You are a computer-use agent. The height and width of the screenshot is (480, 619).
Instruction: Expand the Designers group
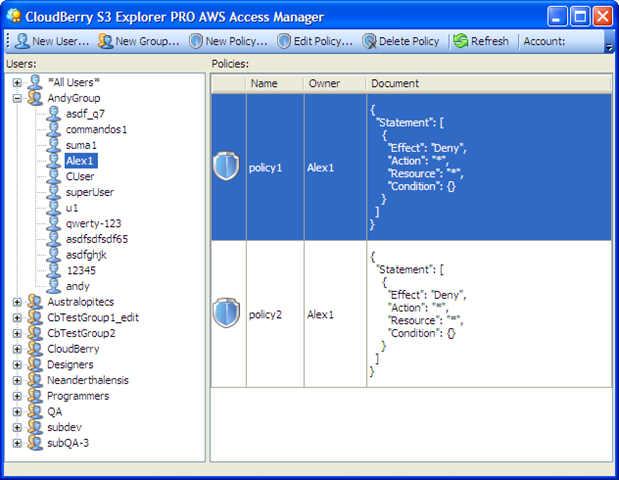point(17,365)
